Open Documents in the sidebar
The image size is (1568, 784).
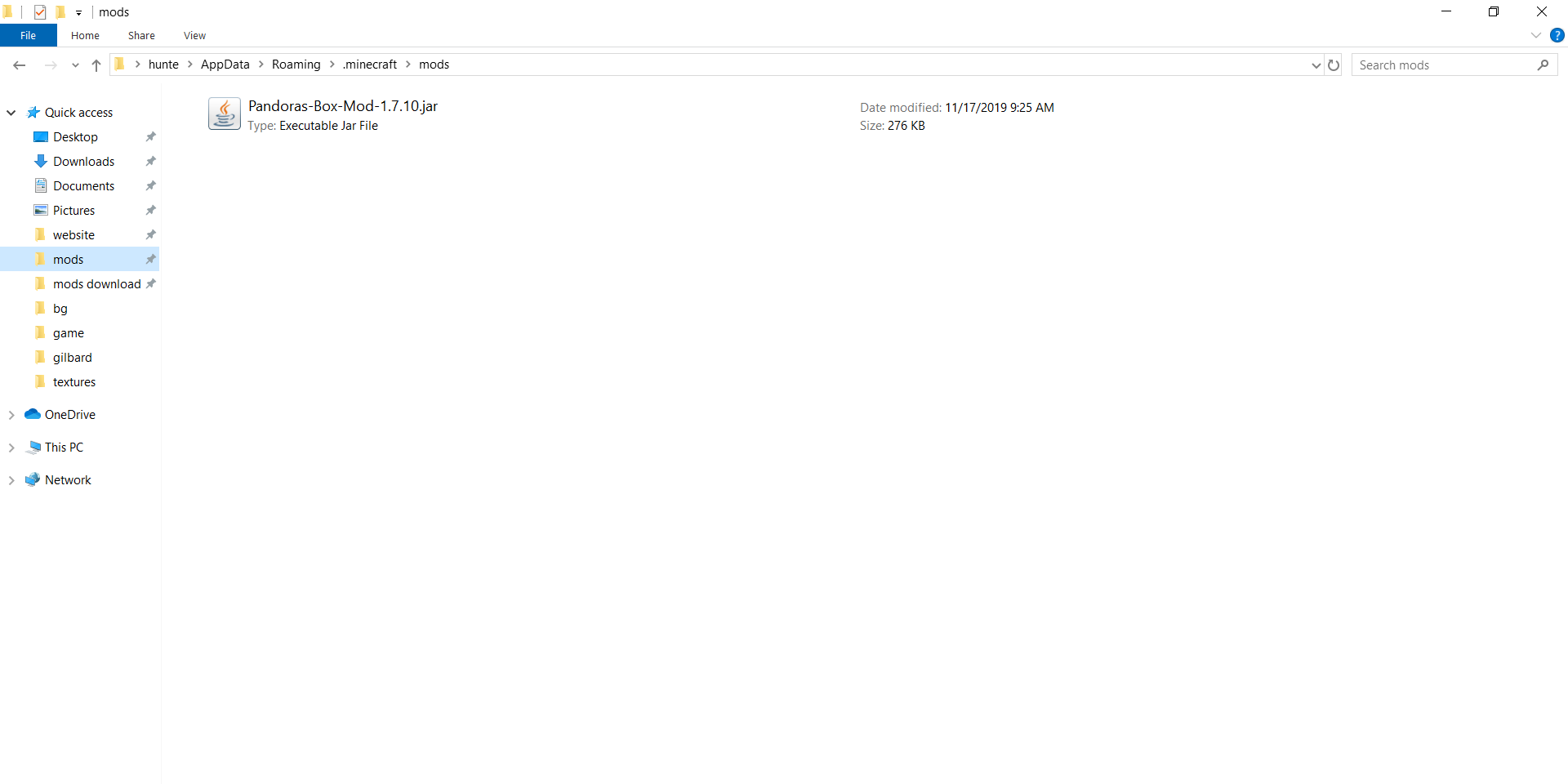click(83, 186)
